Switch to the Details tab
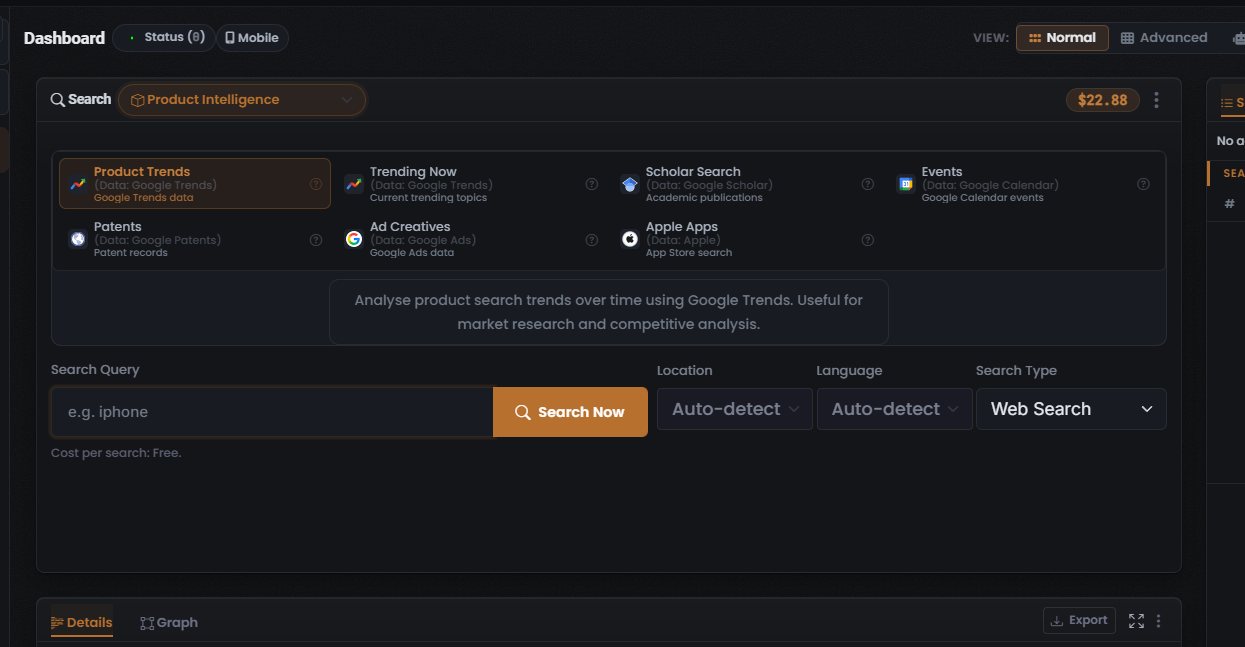1245x647 pixels. [x=82, y=622]
